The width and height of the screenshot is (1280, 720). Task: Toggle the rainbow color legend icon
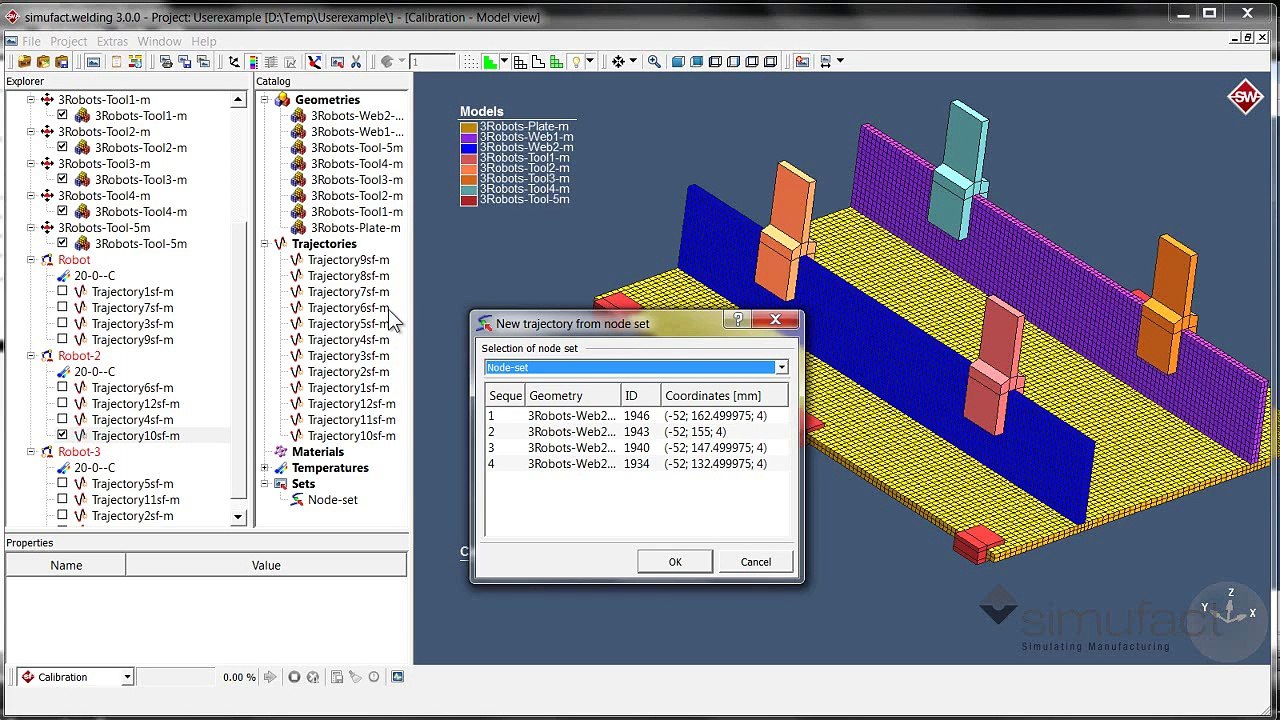[253, 62]
